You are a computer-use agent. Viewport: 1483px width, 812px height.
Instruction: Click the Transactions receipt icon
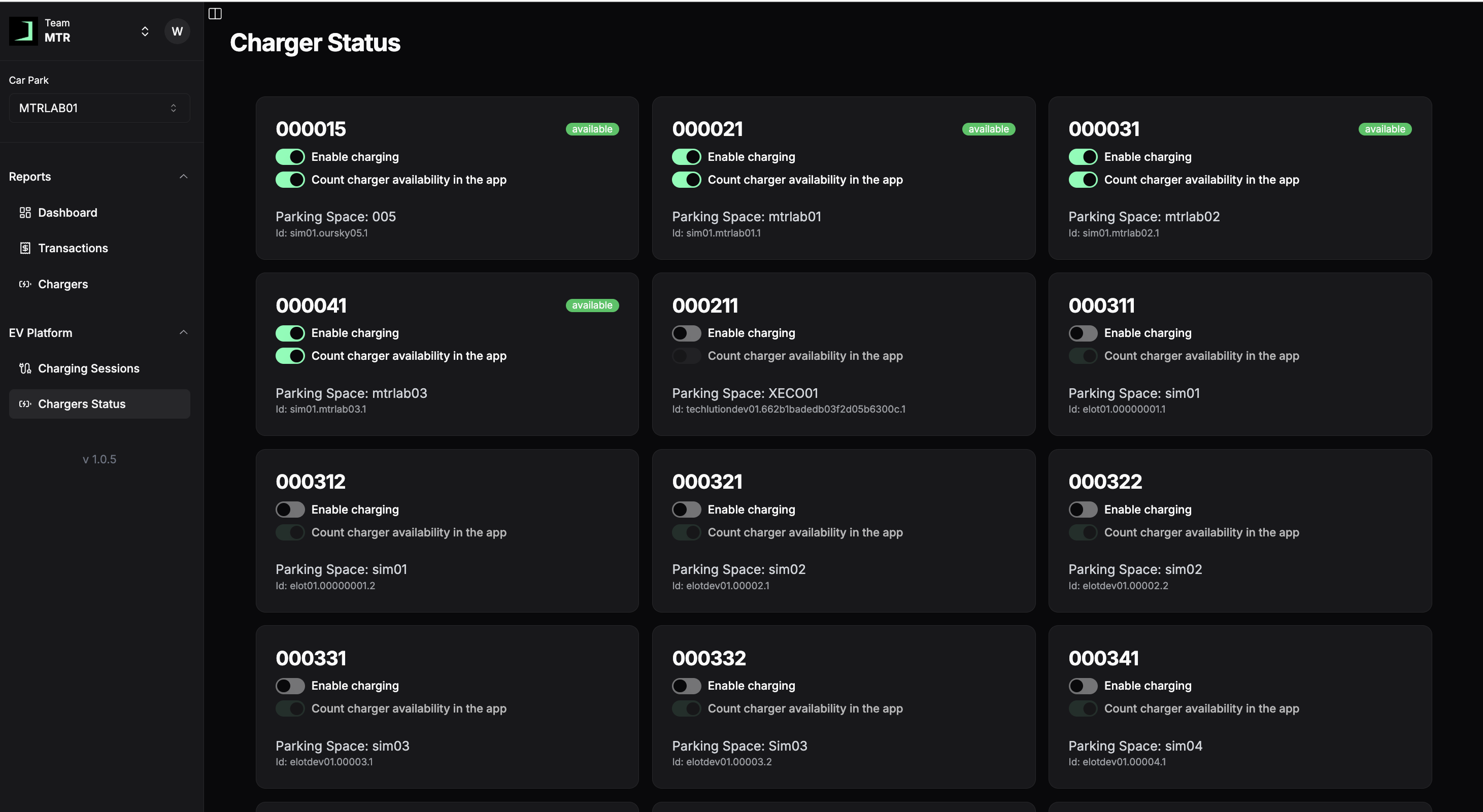pyautogui.click(x=25, y=248)
